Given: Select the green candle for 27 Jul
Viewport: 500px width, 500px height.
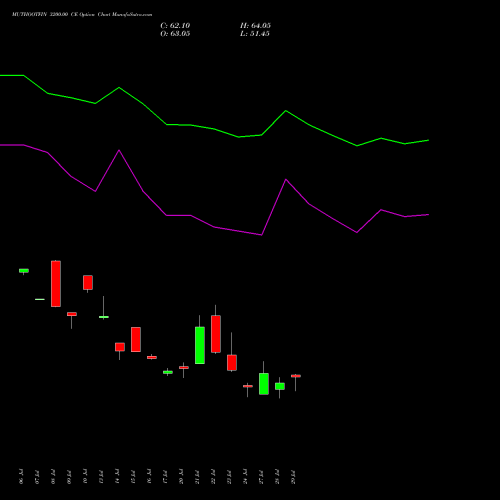Looking at the screenshot, I should pyautogui.click(x=264, y=384).
